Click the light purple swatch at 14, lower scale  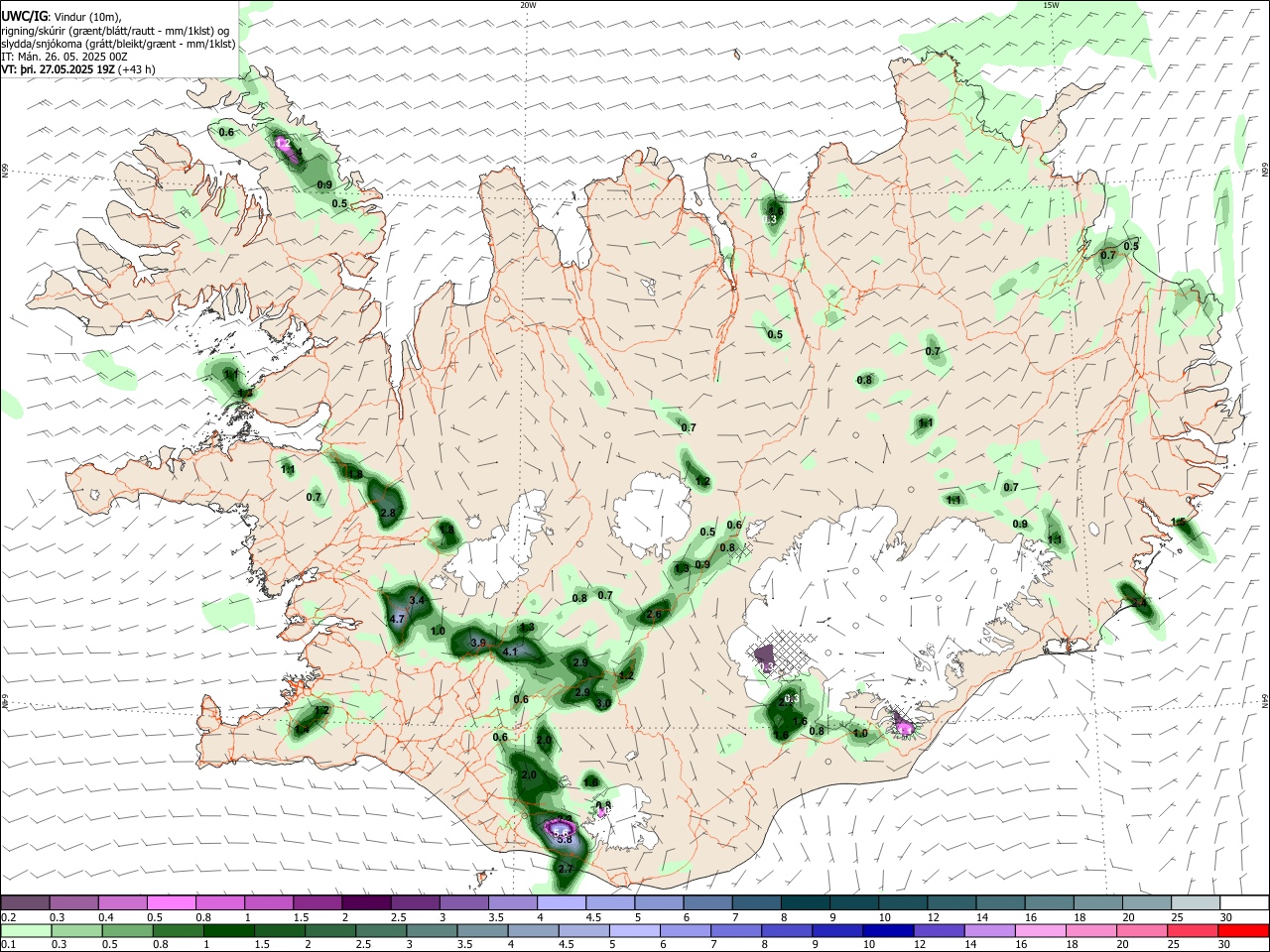[989, 930]
